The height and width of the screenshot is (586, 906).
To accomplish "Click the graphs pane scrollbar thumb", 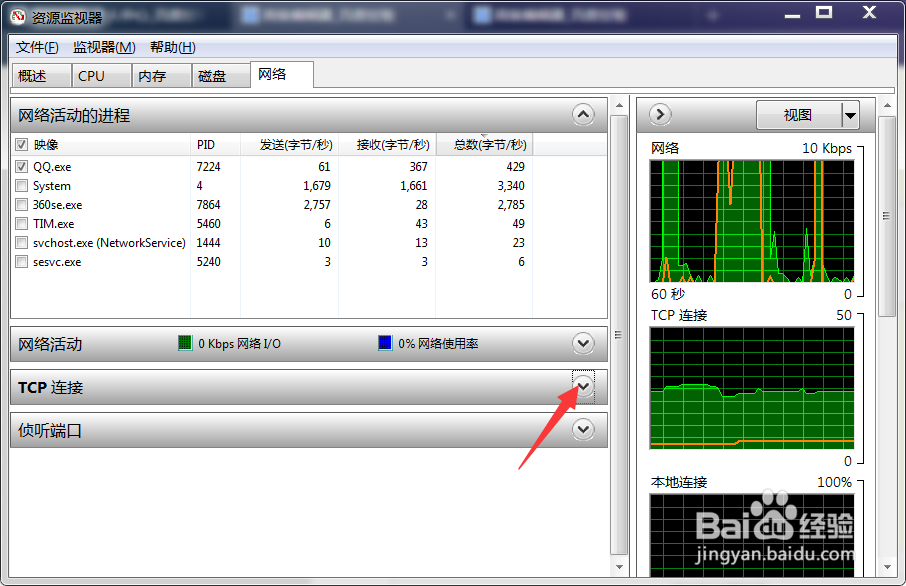I will [886, 216].
